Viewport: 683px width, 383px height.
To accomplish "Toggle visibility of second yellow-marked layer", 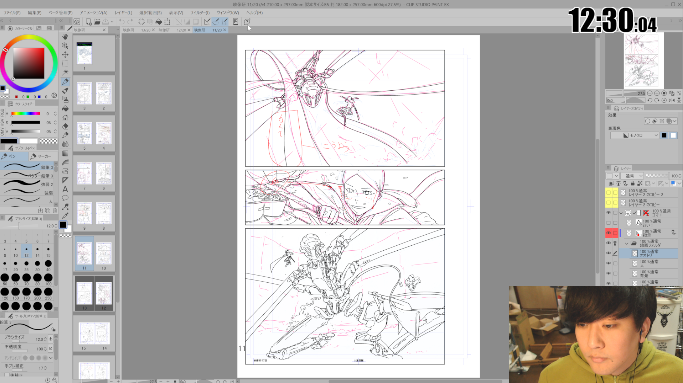I will [609, 203].
